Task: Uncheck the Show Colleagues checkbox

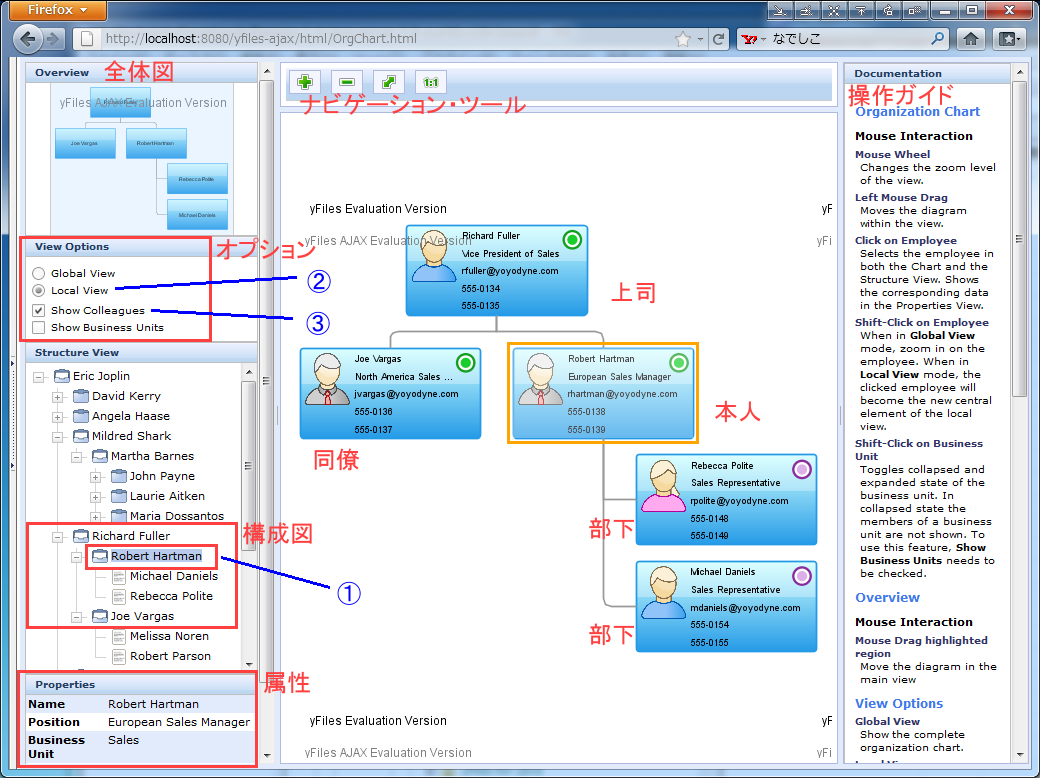Action: pyautogui.click(x=39, y=310)
